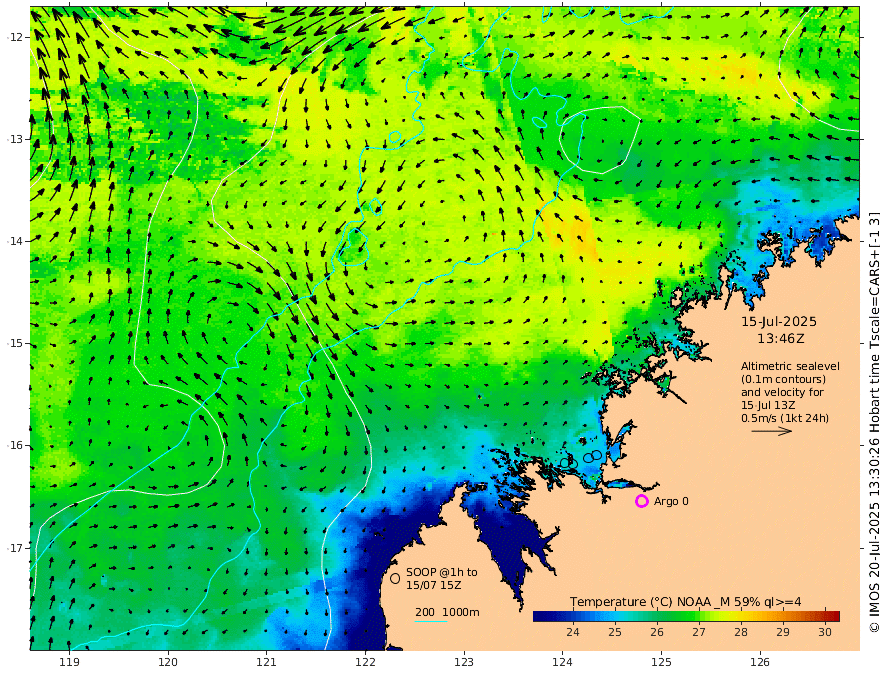Click color bar tick label 29
This screenshot has width=880, height=680.
[783, 632]
